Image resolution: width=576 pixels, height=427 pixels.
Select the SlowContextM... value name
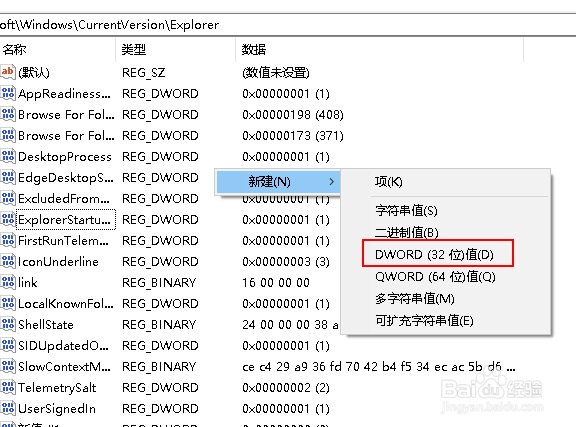point(64,367)
